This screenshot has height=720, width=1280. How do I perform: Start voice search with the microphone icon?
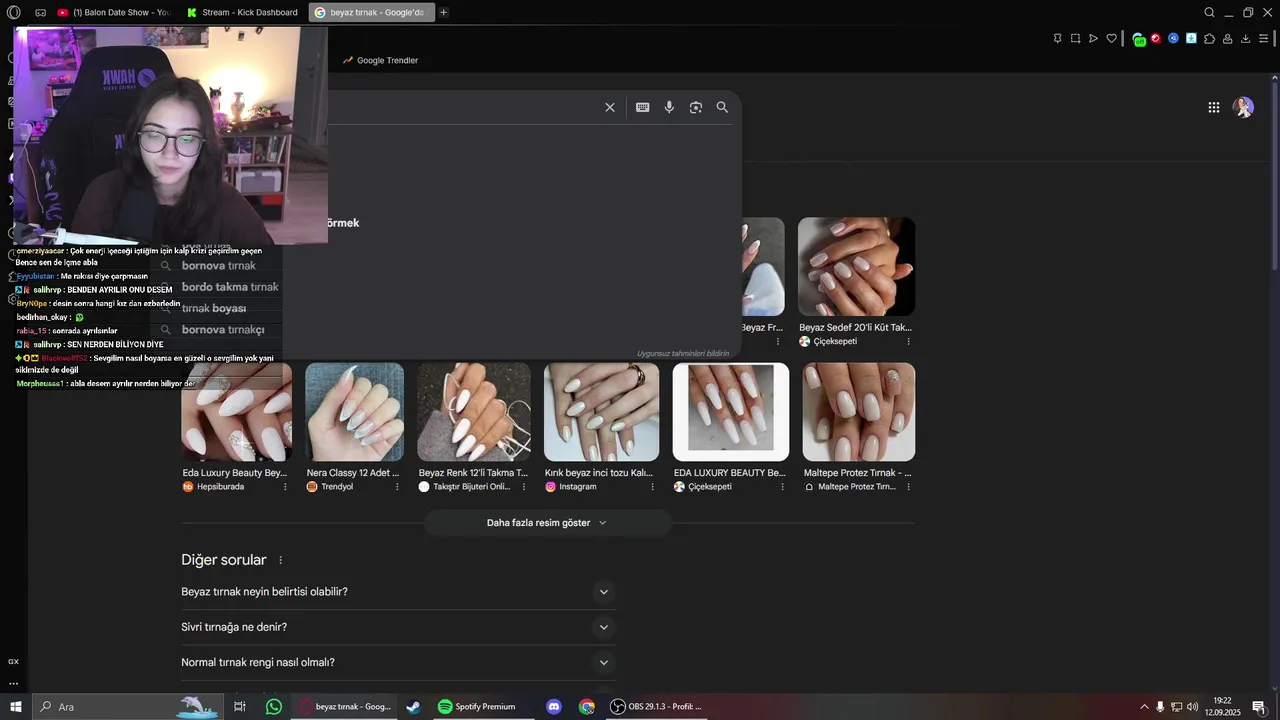coord(669,107)
